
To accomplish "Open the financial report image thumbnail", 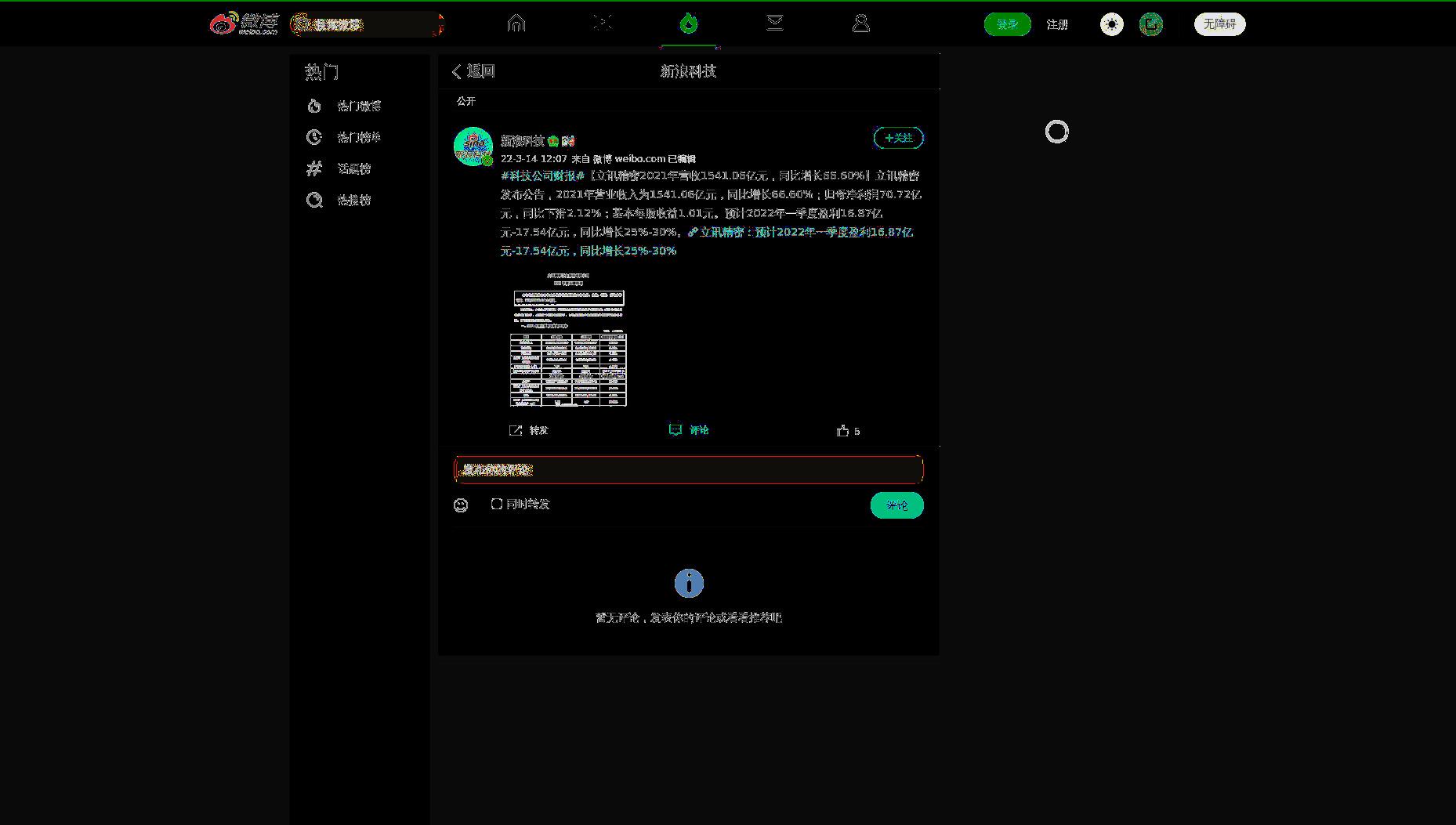I will pos(568,338).
